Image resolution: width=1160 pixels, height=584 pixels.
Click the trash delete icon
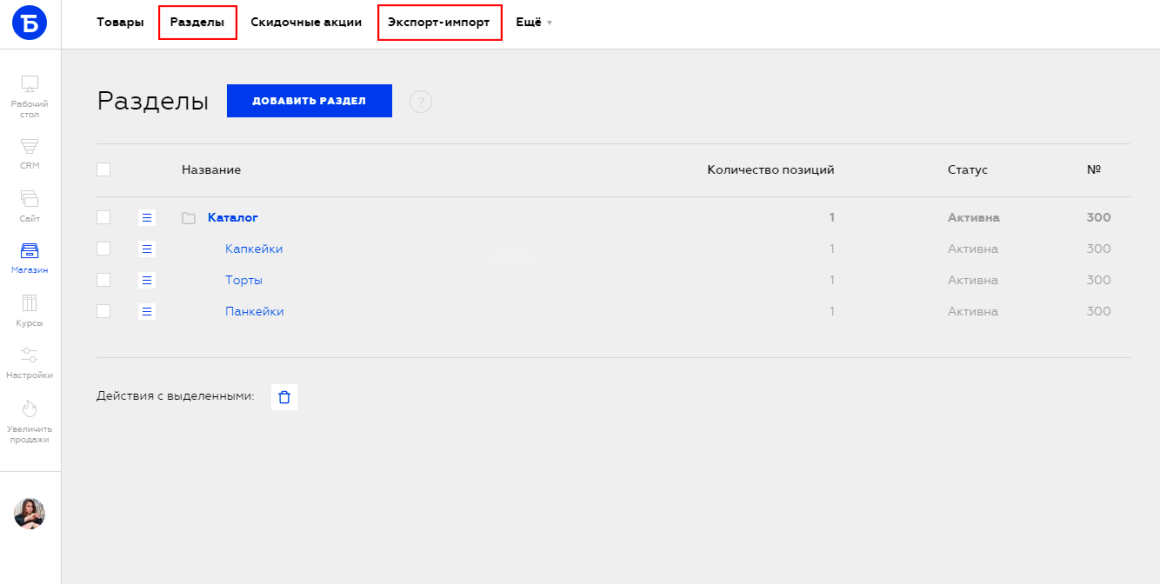pyautogui.click(x=284, y=397)
